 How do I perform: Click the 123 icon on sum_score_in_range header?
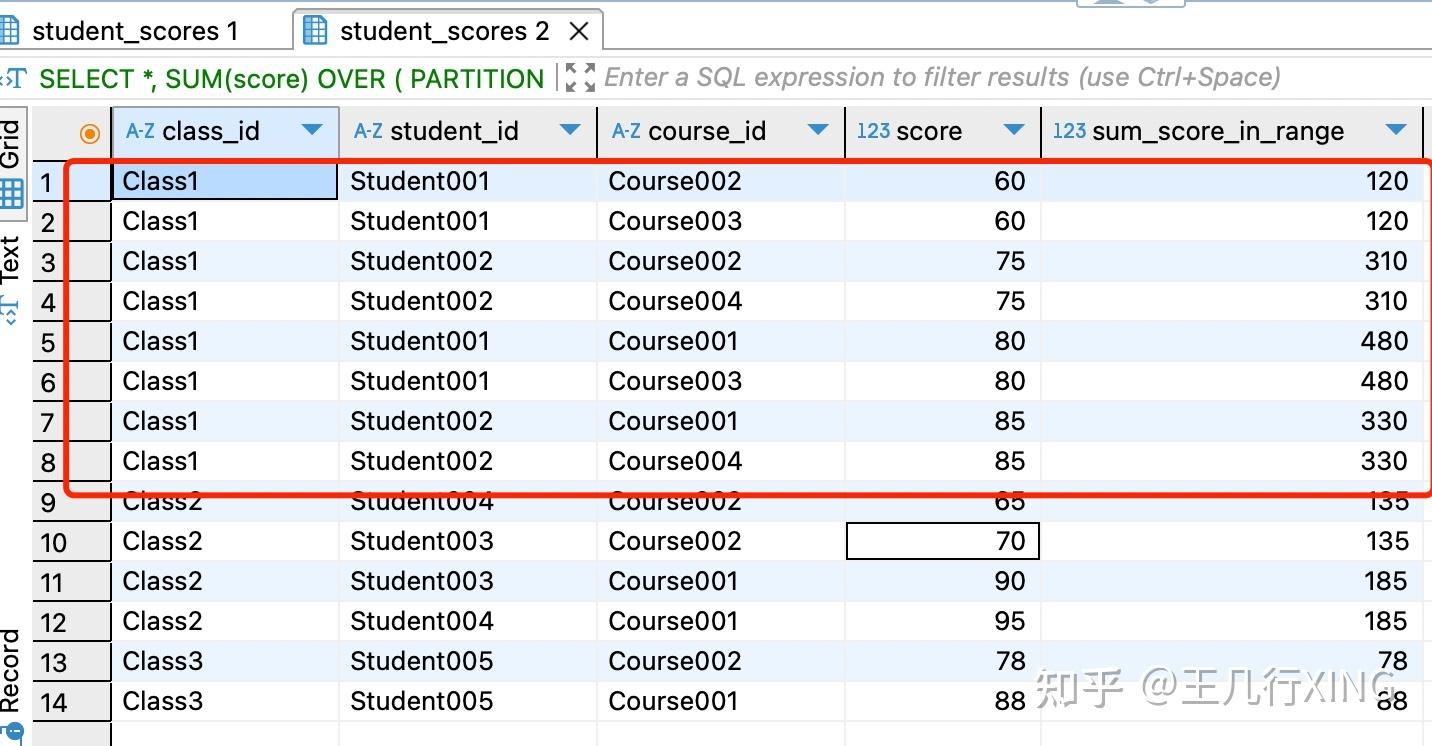click(x=1069, y=130)
